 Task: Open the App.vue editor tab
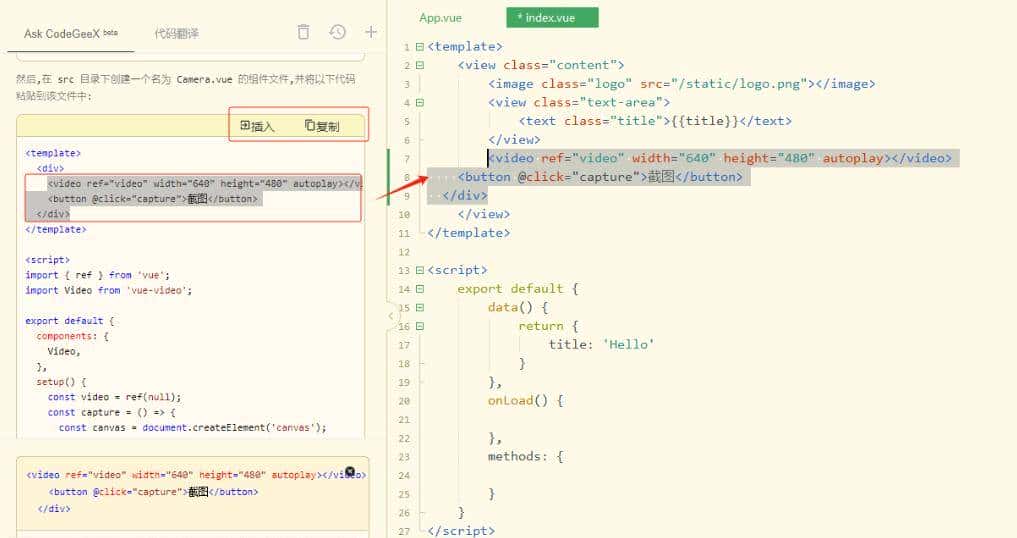[x=440, y=18]
